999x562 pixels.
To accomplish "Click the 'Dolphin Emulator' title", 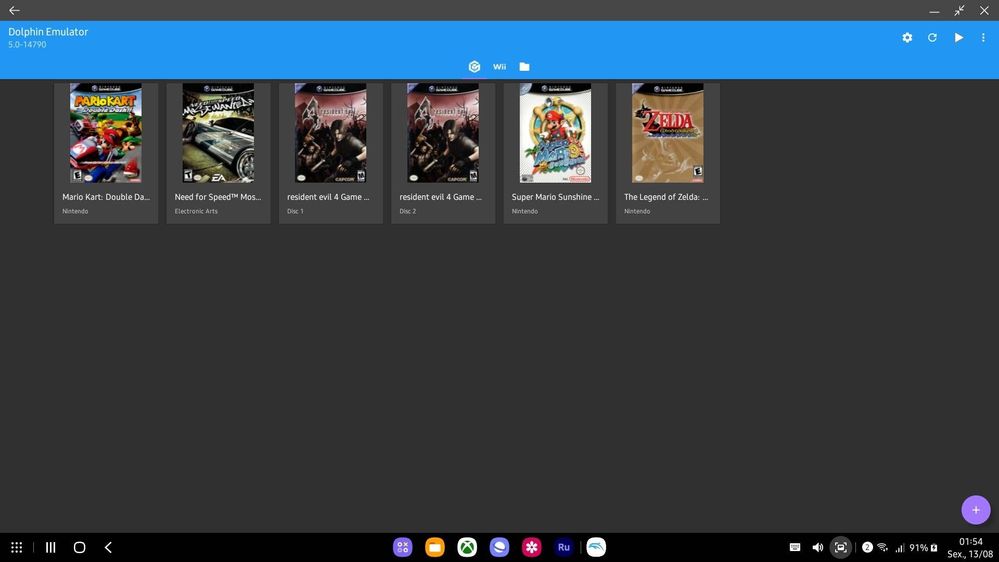I will click(x=48, y=32).
